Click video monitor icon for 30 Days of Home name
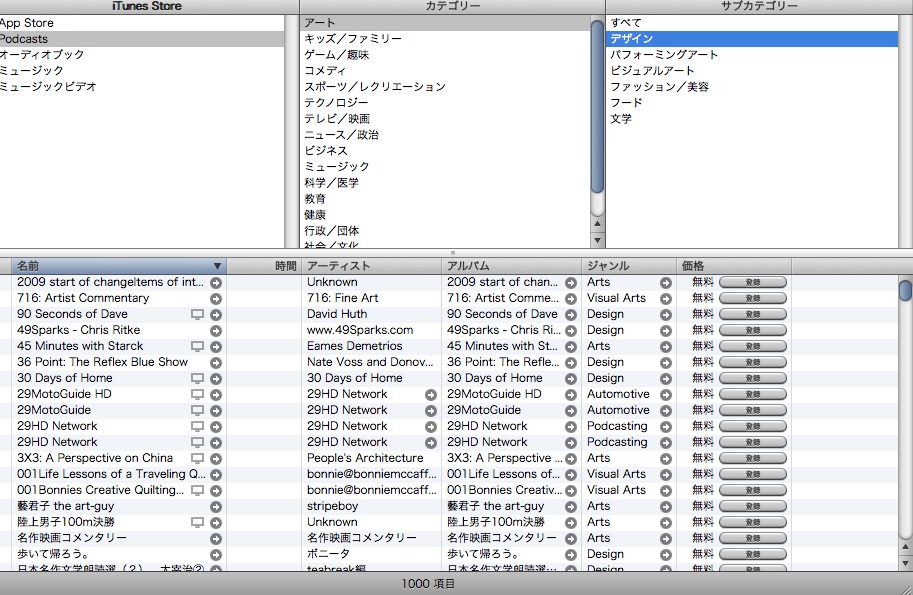 (x=197, y=378)
